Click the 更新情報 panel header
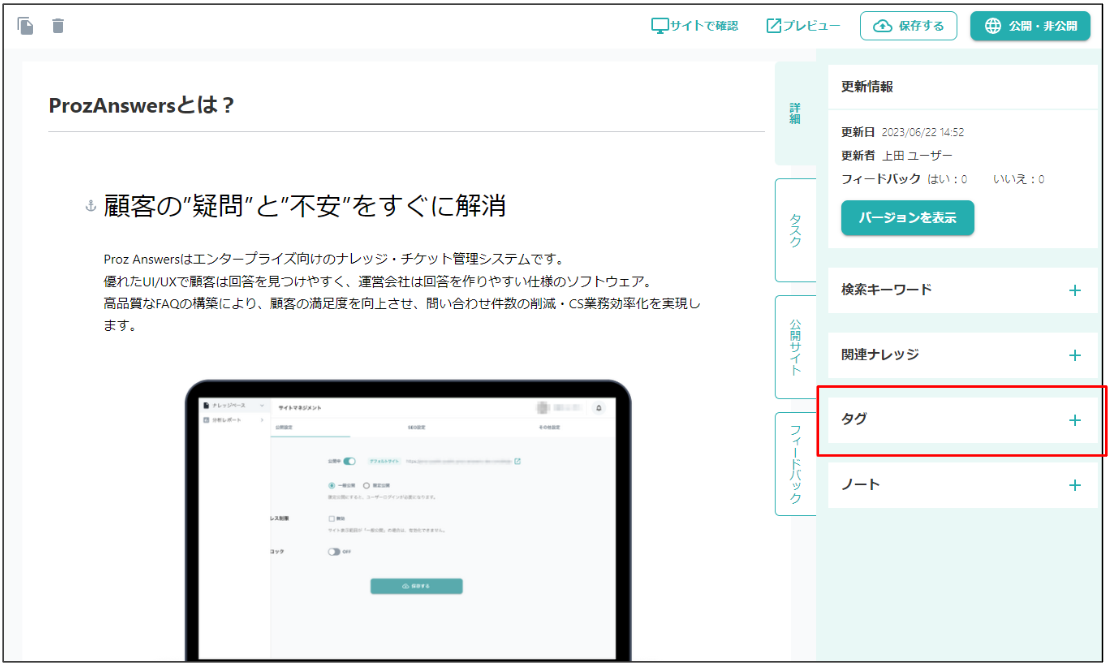Image resolution: width=1111 pixels, height=666 pixels. coord(963,87)
